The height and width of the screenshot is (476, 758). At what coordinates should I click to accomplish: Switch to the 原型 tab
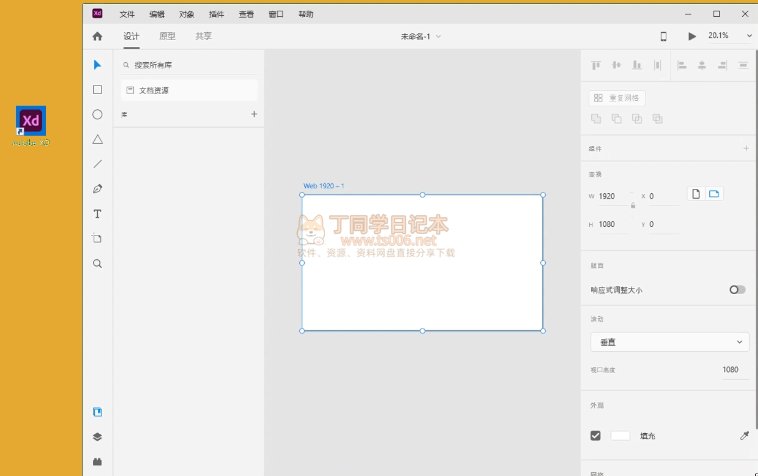pos(167,36)
